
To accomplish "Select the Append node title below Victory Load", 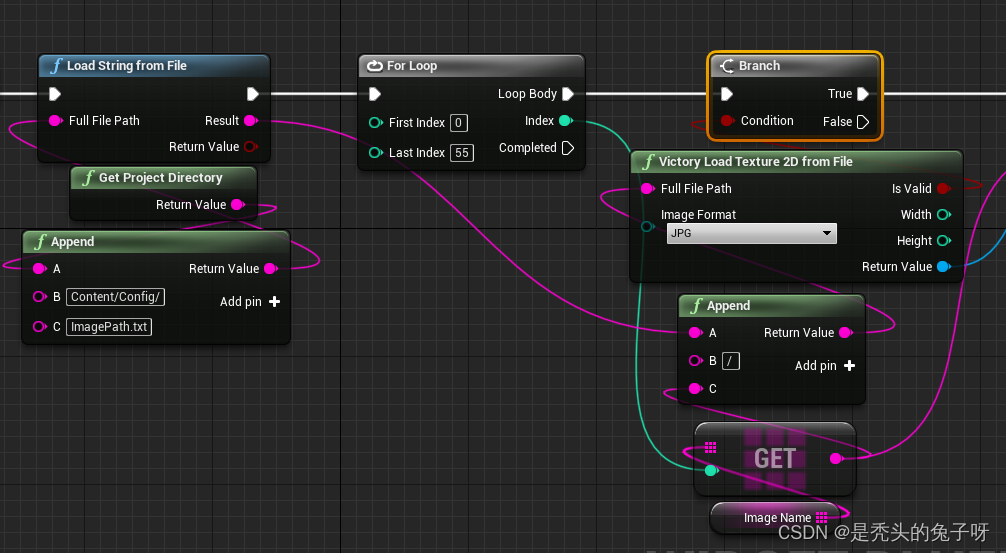I will click(728, 306).
